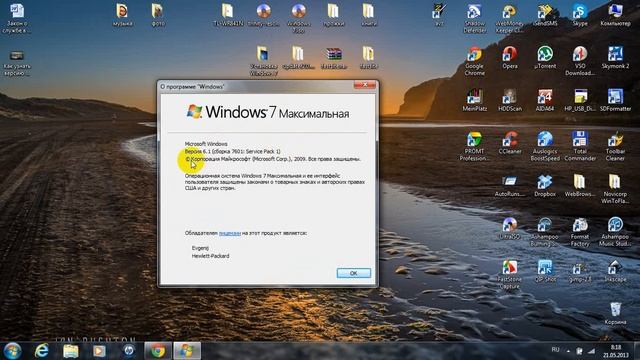Open Windows Explorer folder in taskbar

pos(71,351)
